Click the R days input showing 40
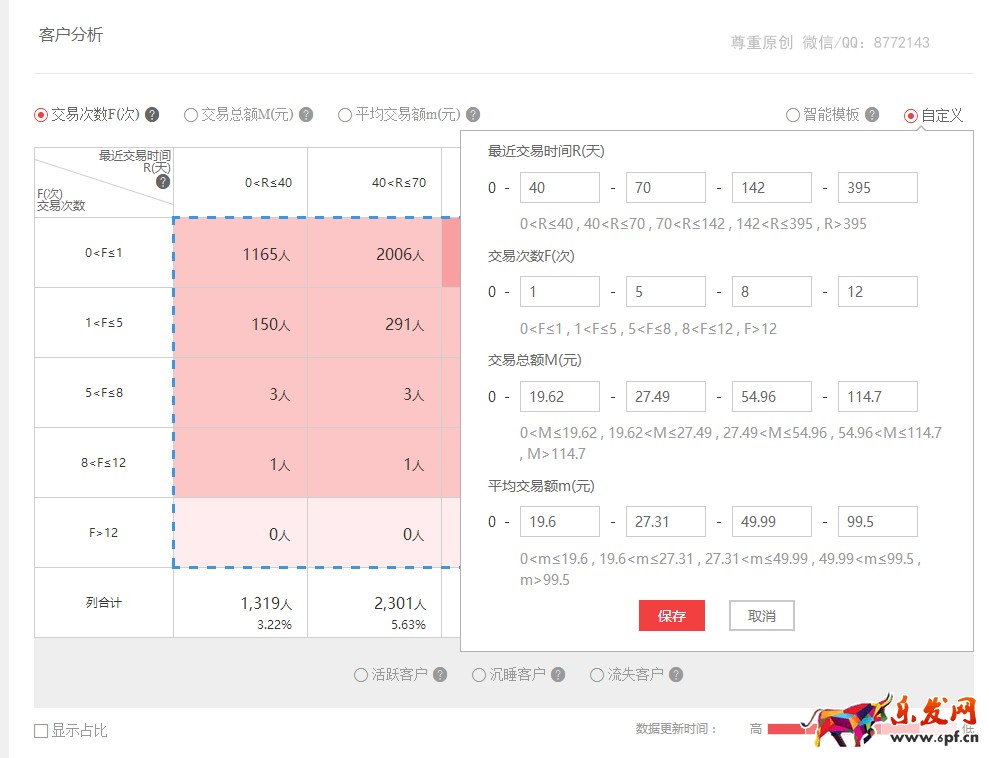The height and width of the screenshot is (758, 989). [x=559, y=188]
